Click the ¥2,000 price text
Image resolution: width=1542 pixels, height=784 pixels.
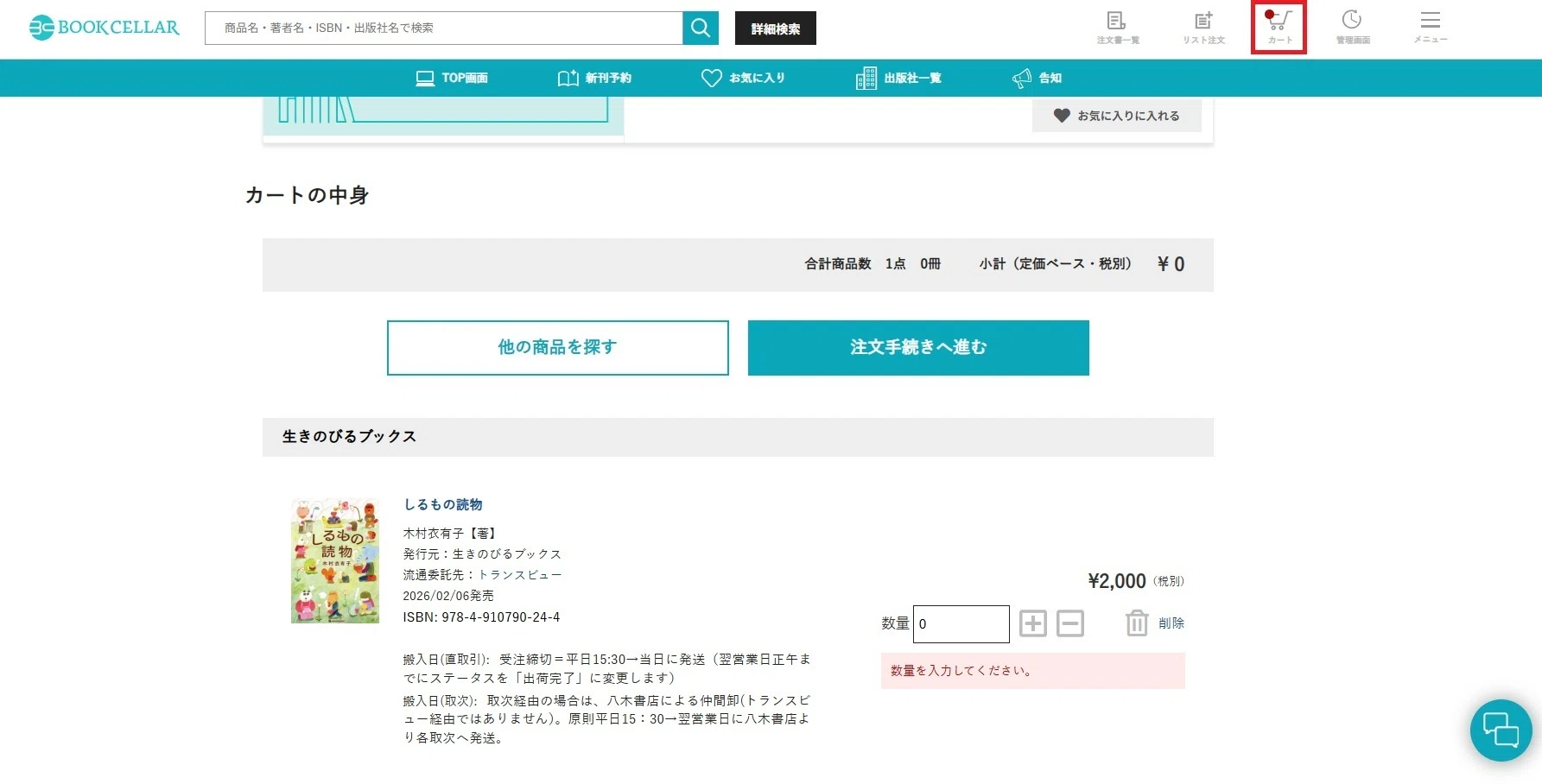(1117, 581)
